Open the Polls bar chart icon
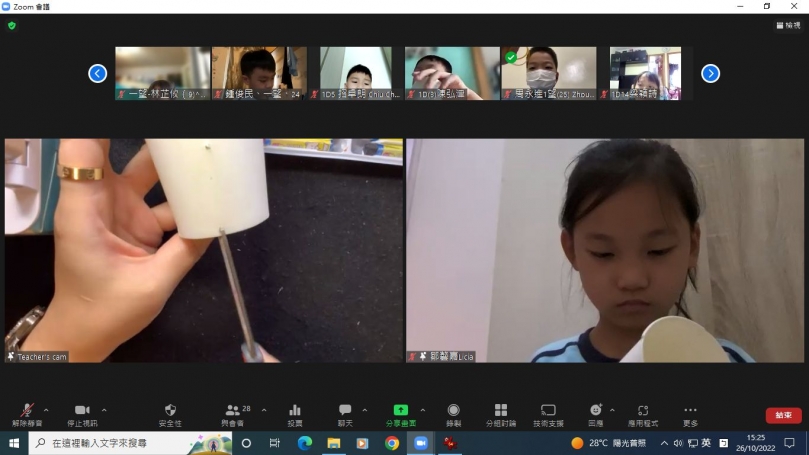809x455 pixels. pyautogui.click(x=295, y=412)
